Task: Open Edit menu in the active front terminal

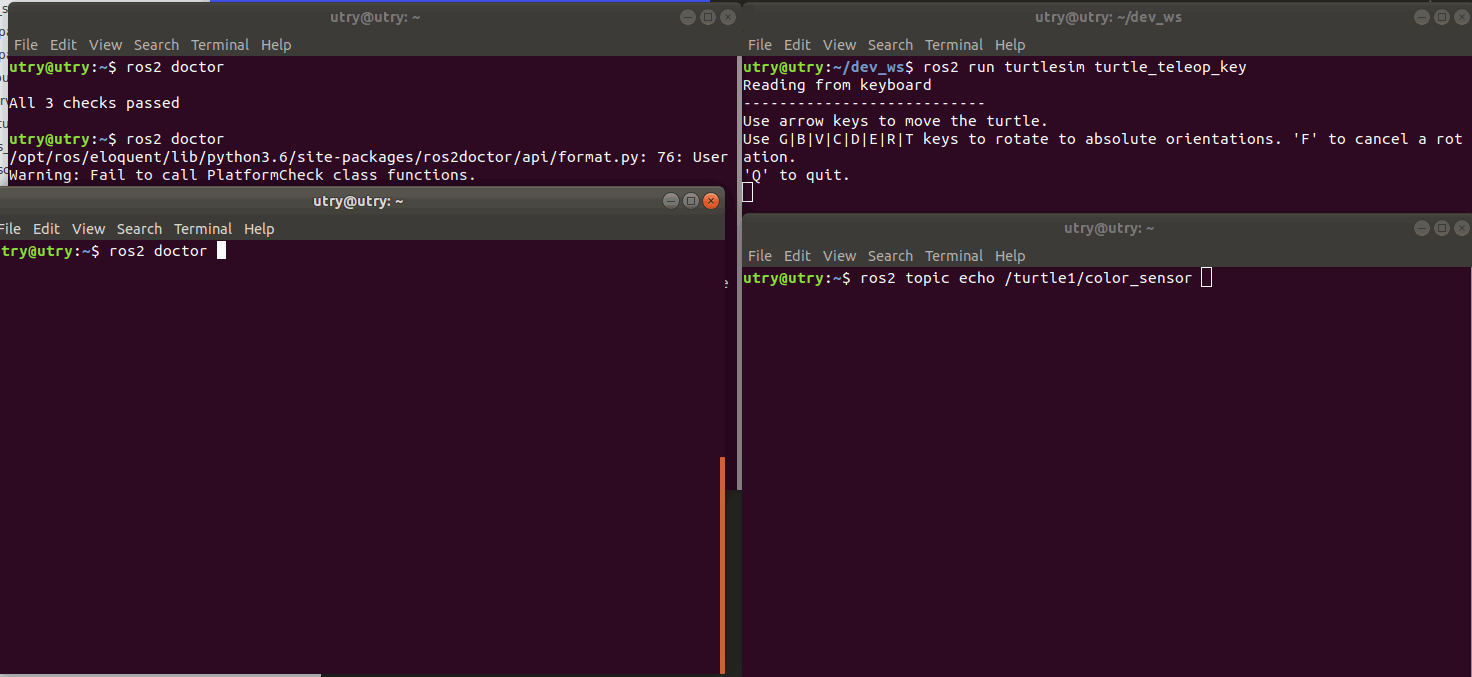Action: pos(46,229)
